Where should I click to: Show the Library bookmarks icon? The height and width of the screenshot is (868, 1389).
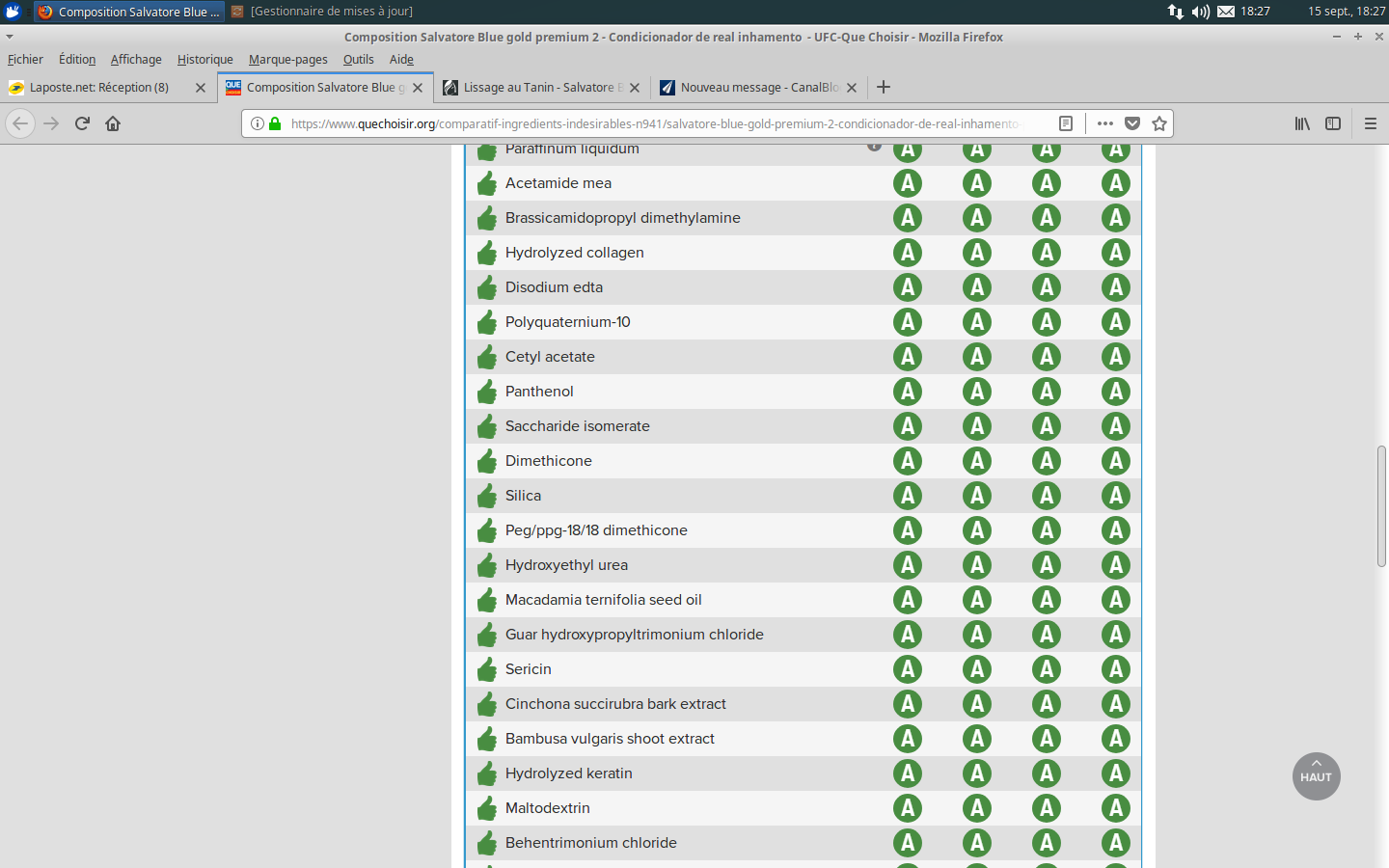pos(1302,123)
